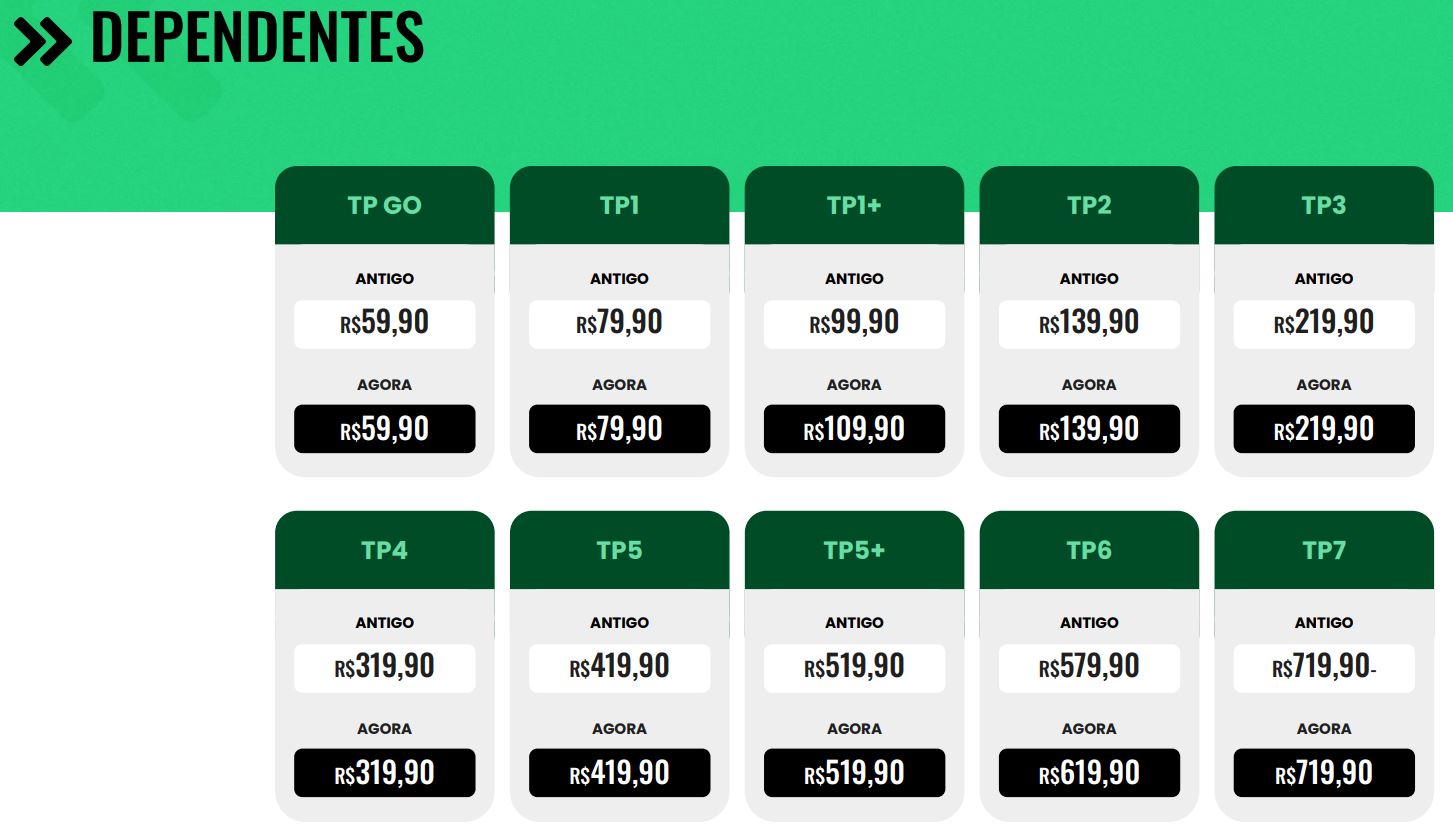Click TP3 old price R$219,90 white box

[x=1324, y=324]
